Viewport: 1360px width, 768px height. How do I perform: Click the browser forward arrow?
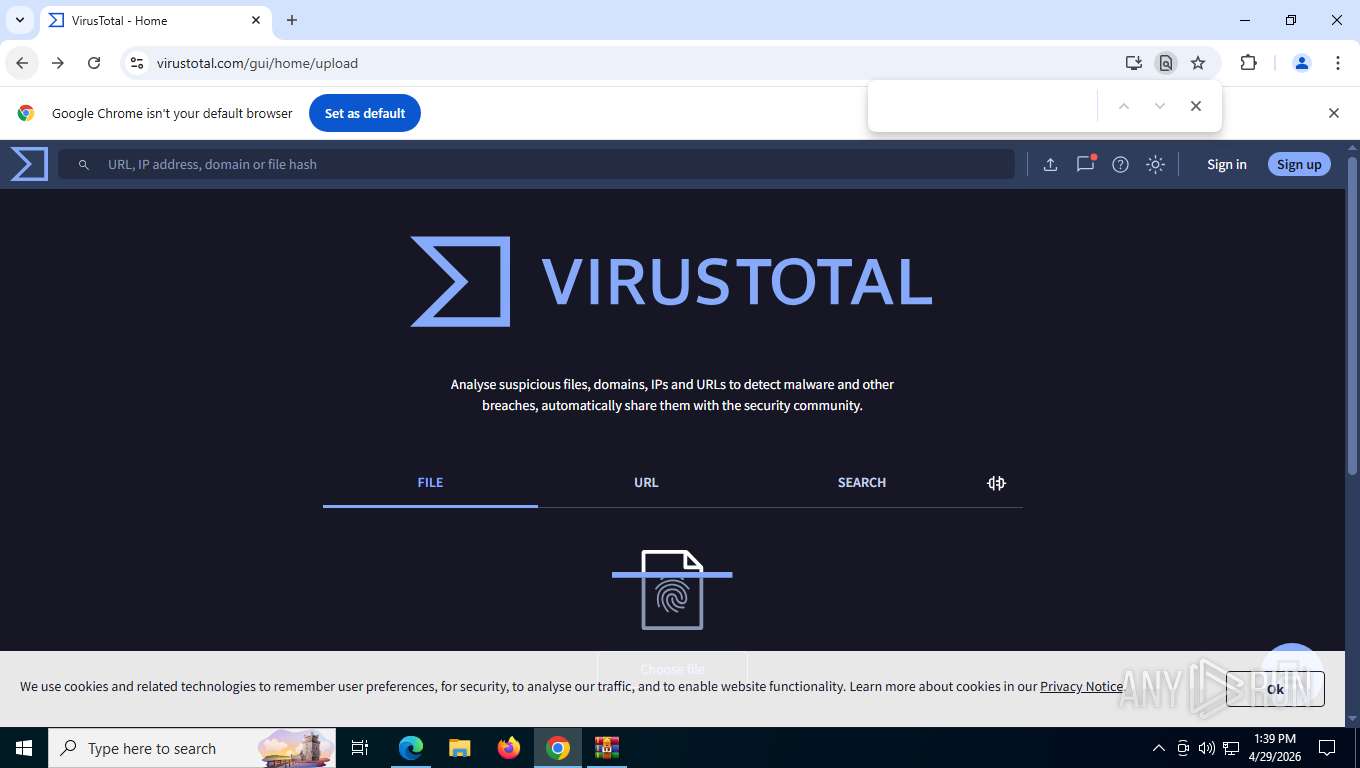click(58, 63)
